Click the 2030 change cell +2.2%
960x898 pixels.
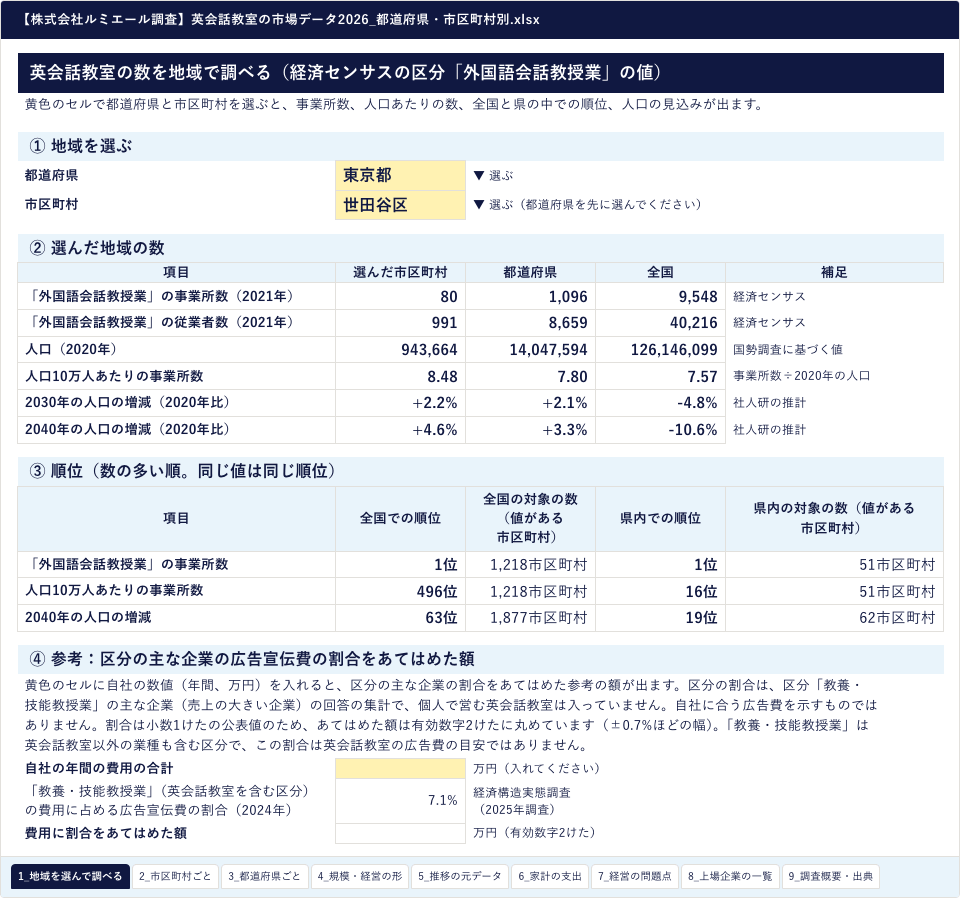coord(400,403)
